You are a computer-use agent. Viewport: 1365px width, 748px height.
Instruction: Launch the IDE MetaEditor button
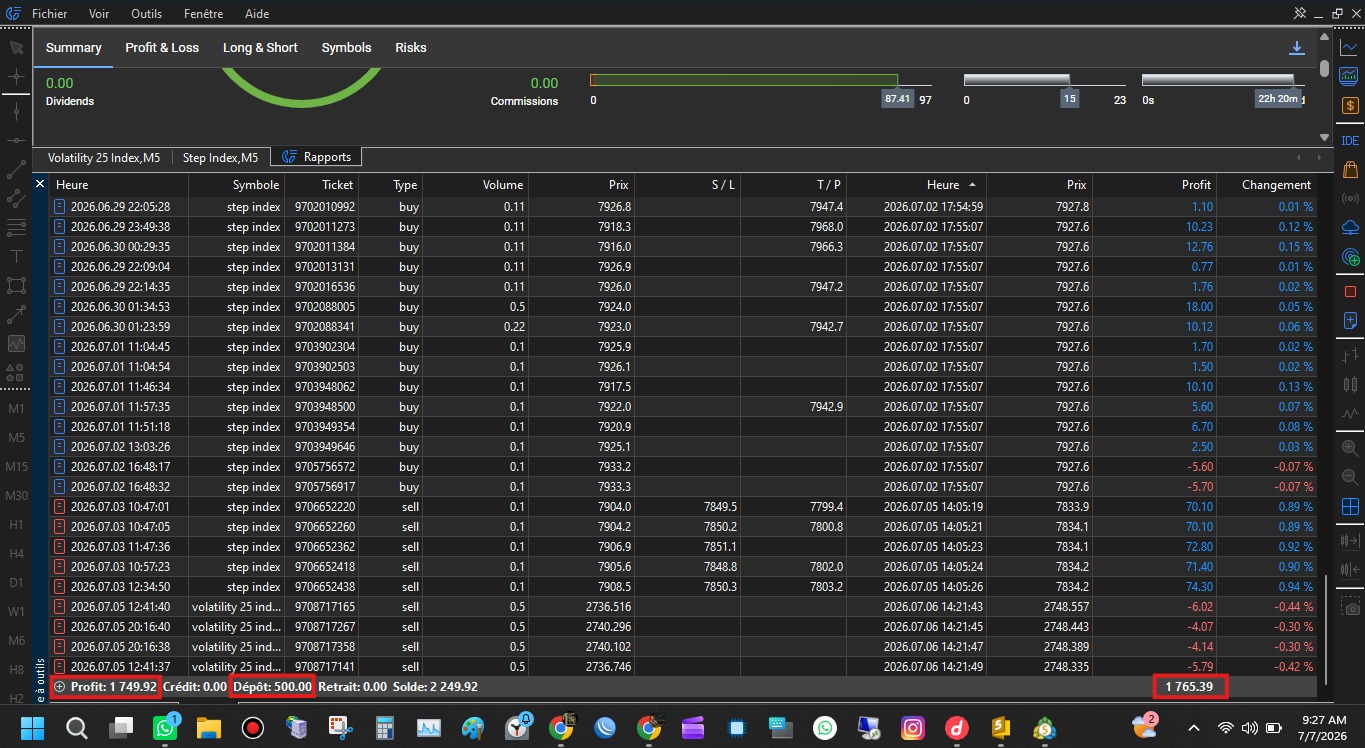(x=1350, y=141)
